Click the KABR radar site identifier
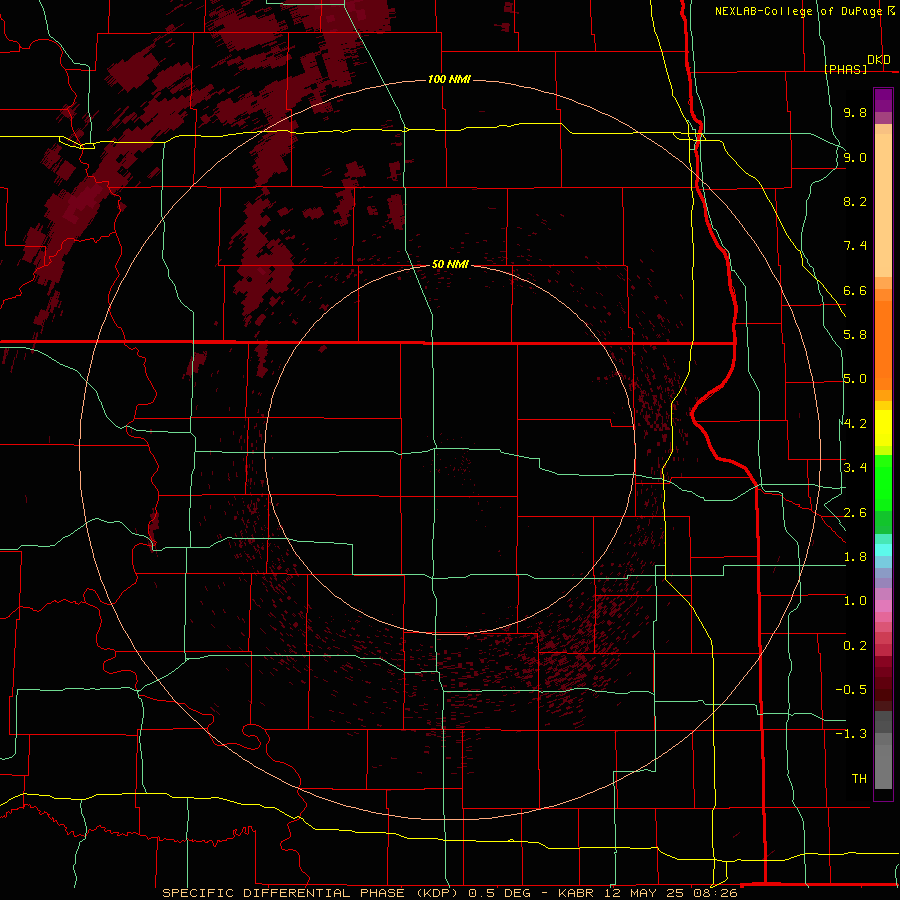This screenshot has width=900, height=900. pos(577,893)
